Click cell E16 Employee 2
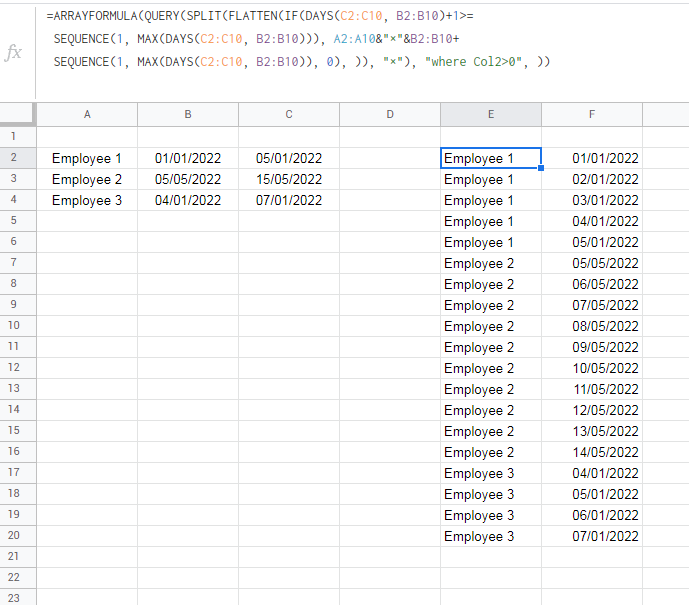 pyautogui.click(x=491, y=452)
